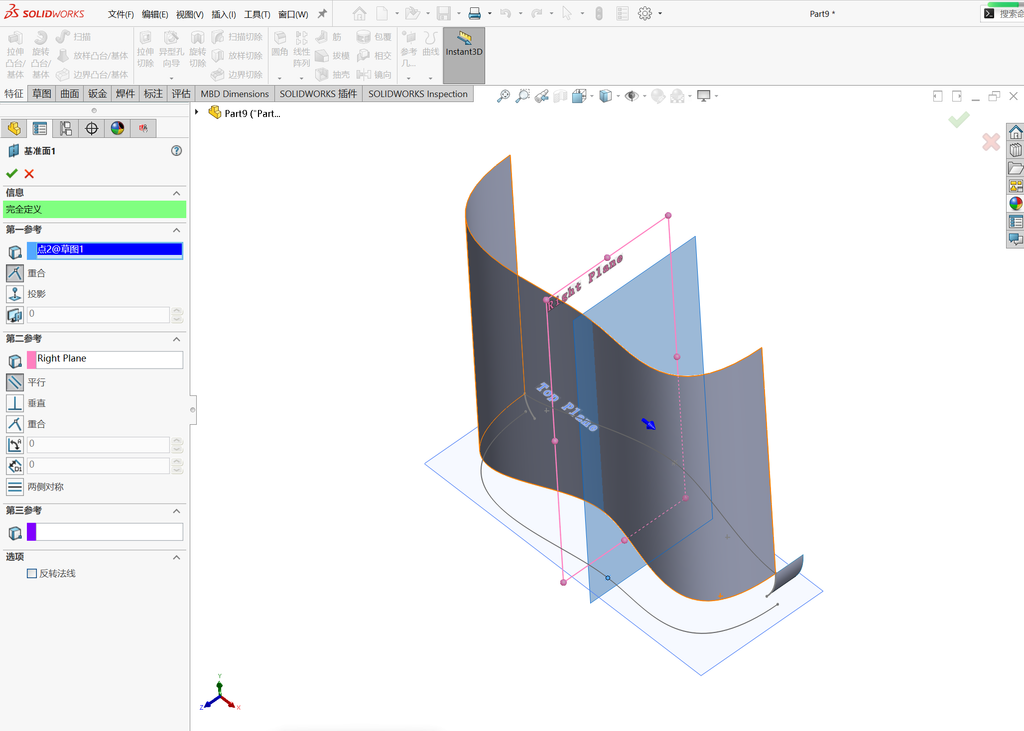This screenshot has height=731, width=1024.
Task: Switch to the 评估 ribbon tab
Action: click(x=181, y=93)
